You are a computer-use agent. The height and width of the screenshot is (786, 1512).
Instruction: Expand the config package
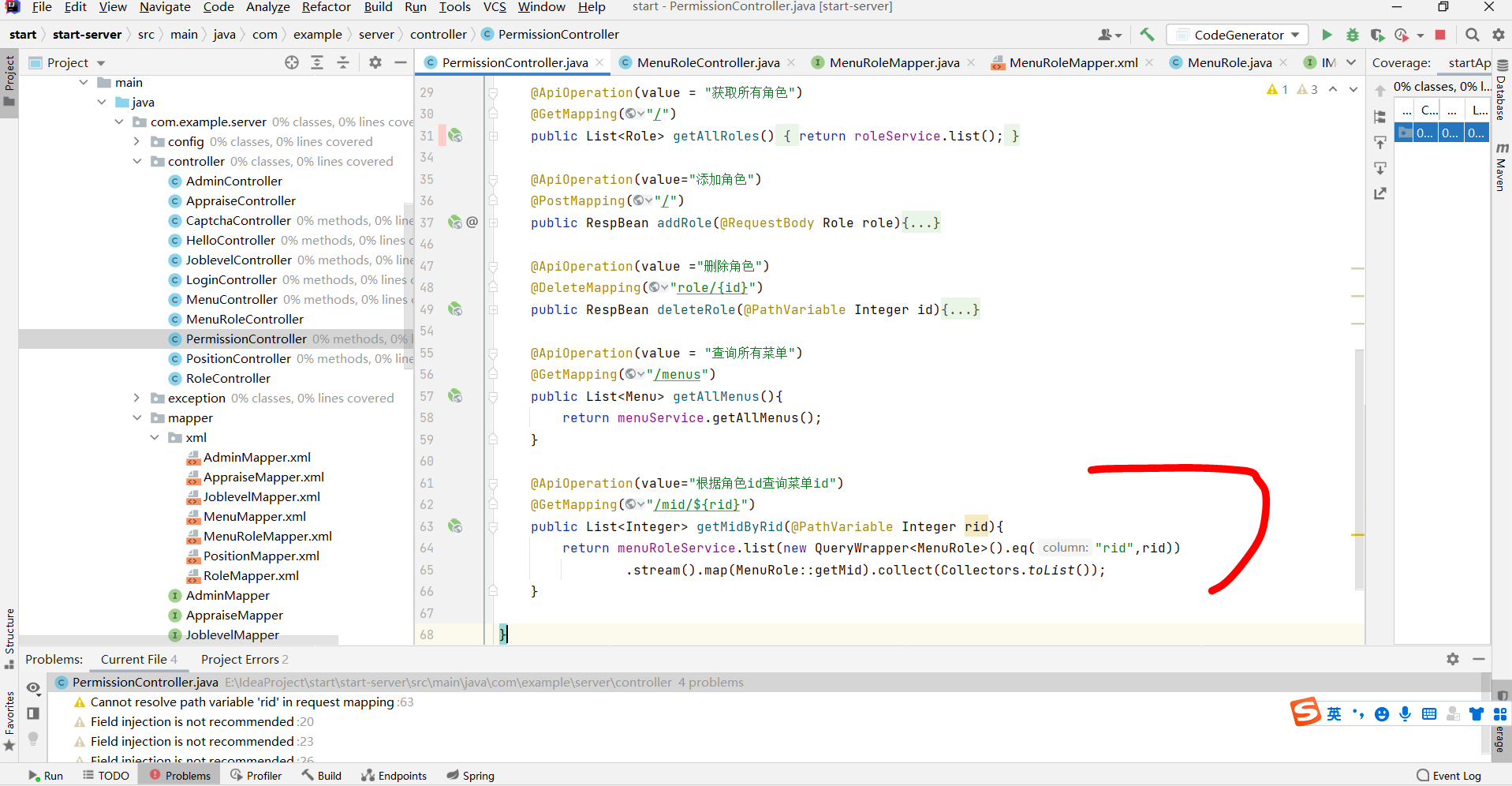tap(136, 141)
